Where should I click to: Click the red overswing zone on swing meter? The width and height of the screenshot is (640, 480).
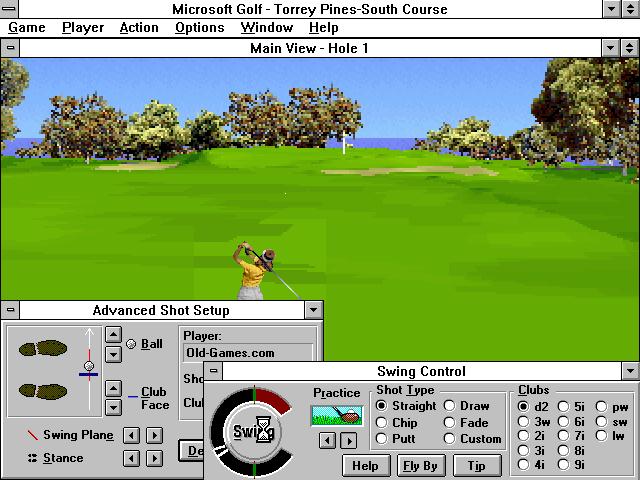coord(273,400)
